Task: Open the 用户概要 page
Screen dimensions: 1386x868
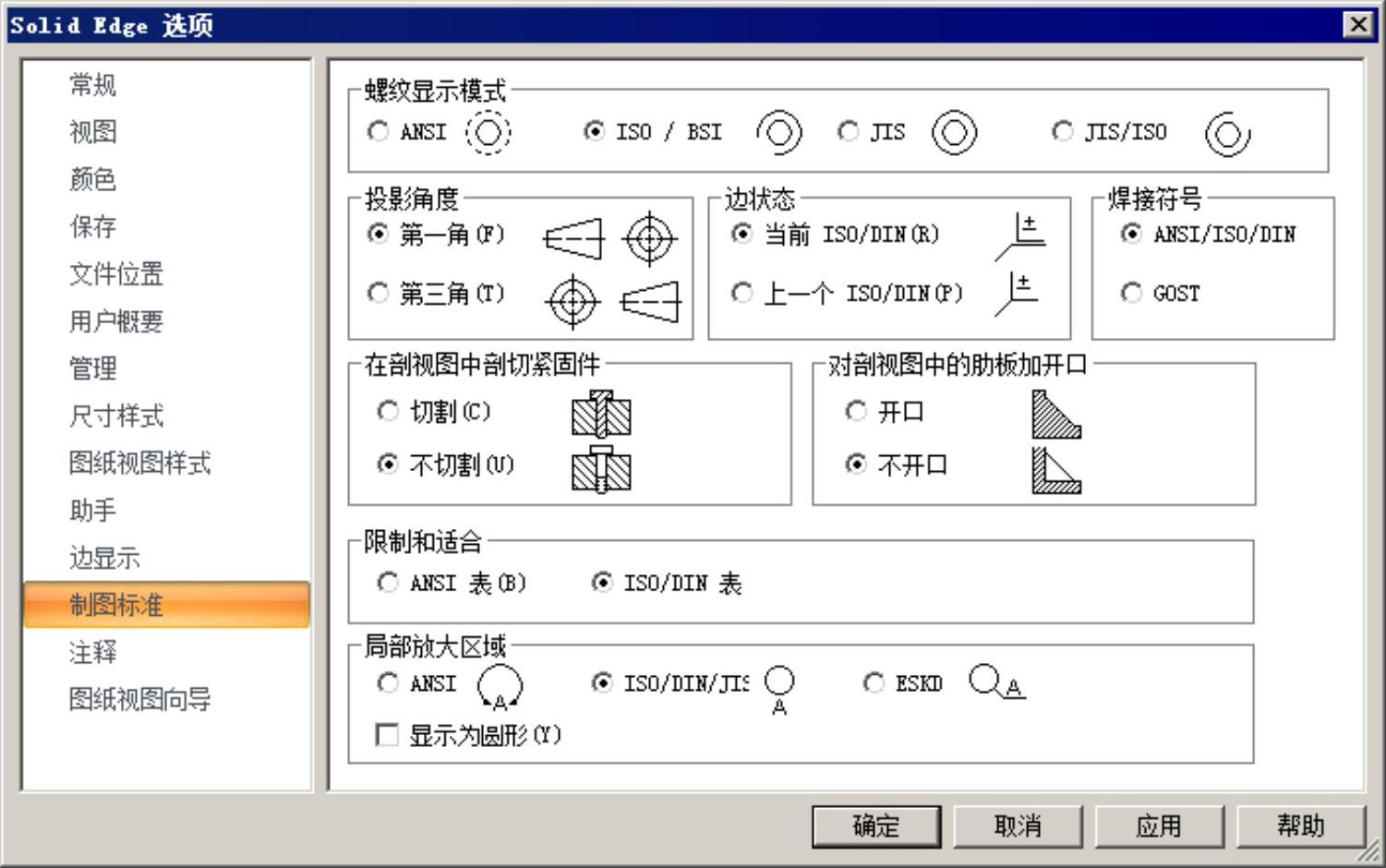Action: point(167,321)
